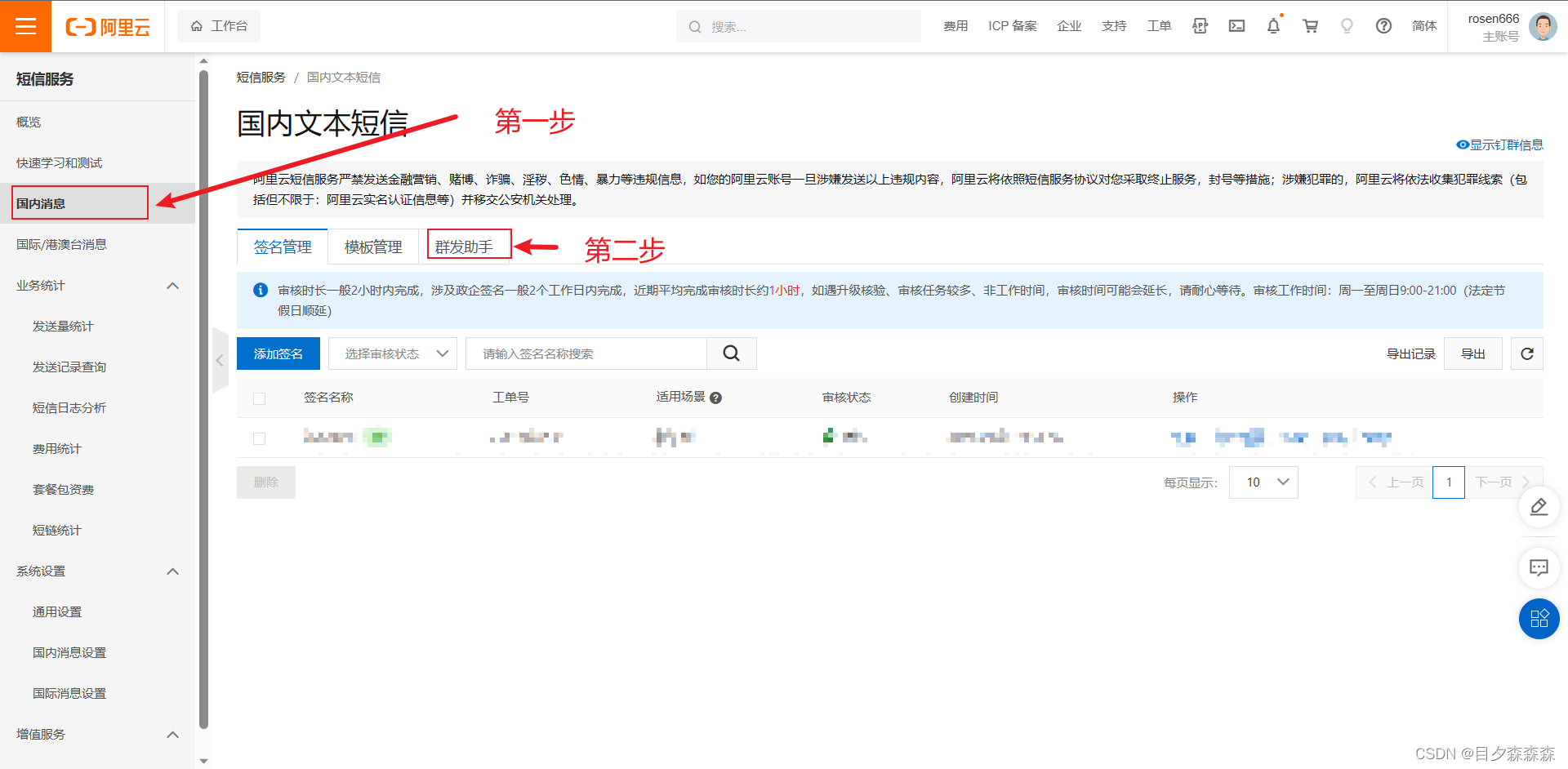The width and height of the screenshot is (1568, 769).
Task: Collapse the sidebar with the left-arrow handle
Action: click(x=220, y=360)
